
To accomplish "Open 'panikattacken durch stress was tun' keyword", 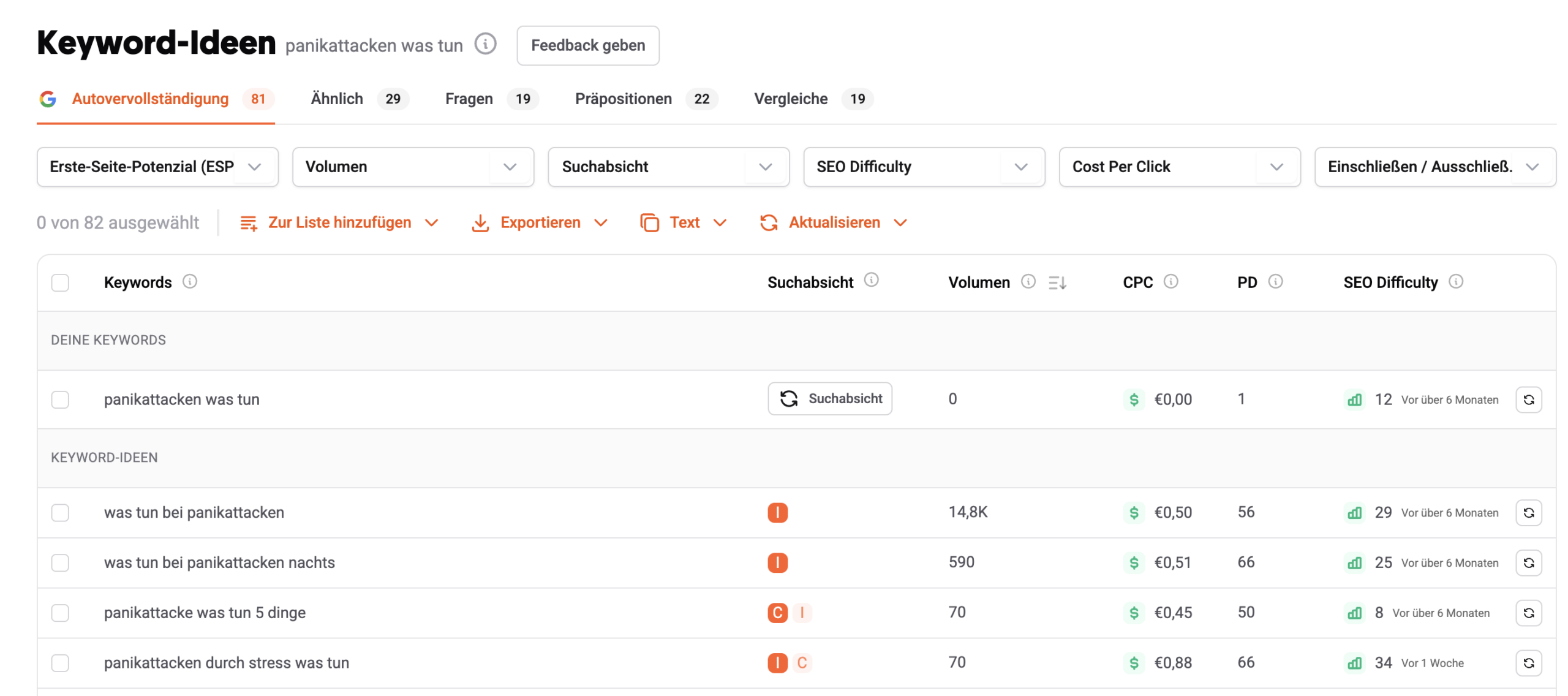I will pos(226,663).
